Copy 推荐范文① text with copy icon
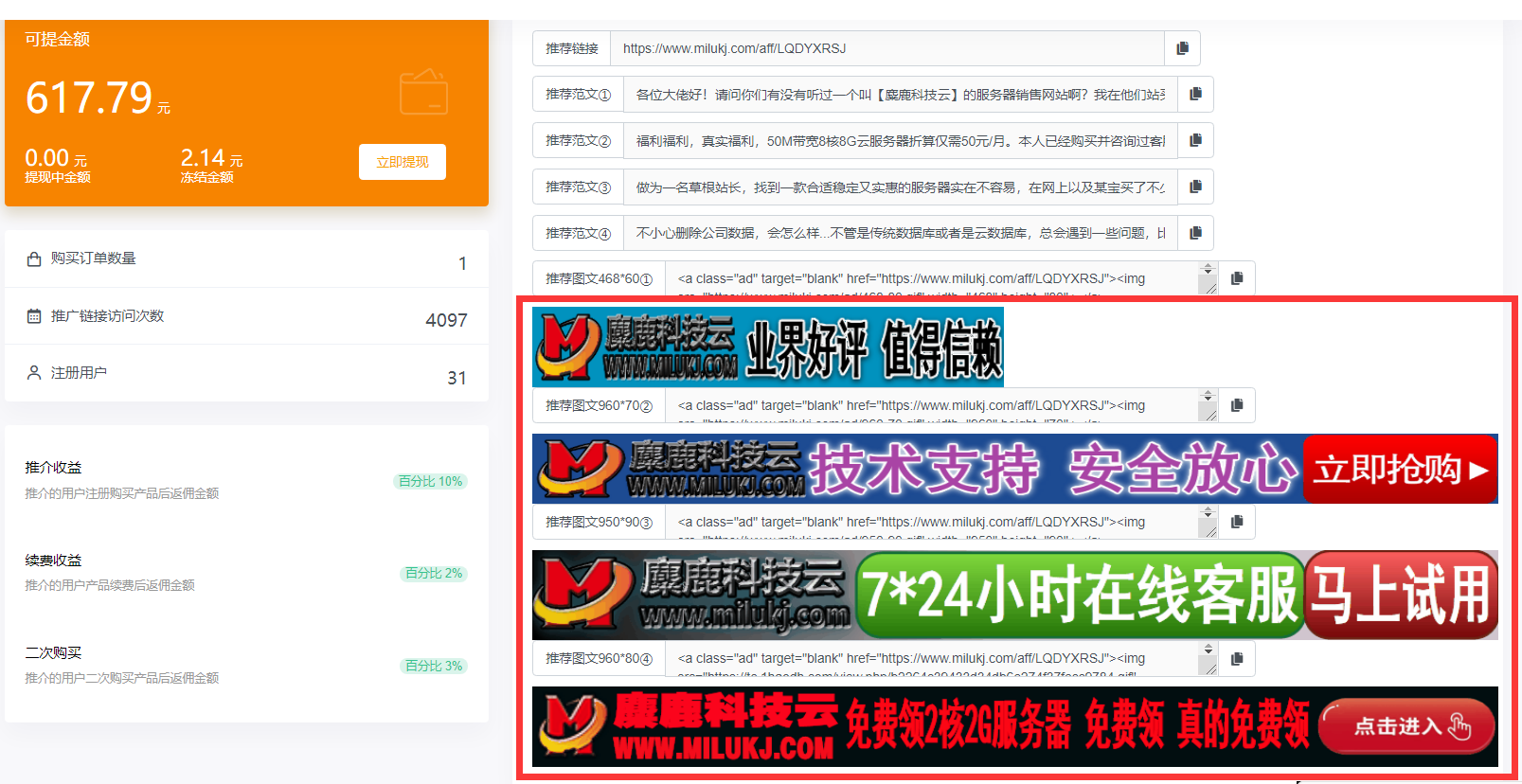Viewport: 1522px width, 784px height. (x=1195, y=94)
